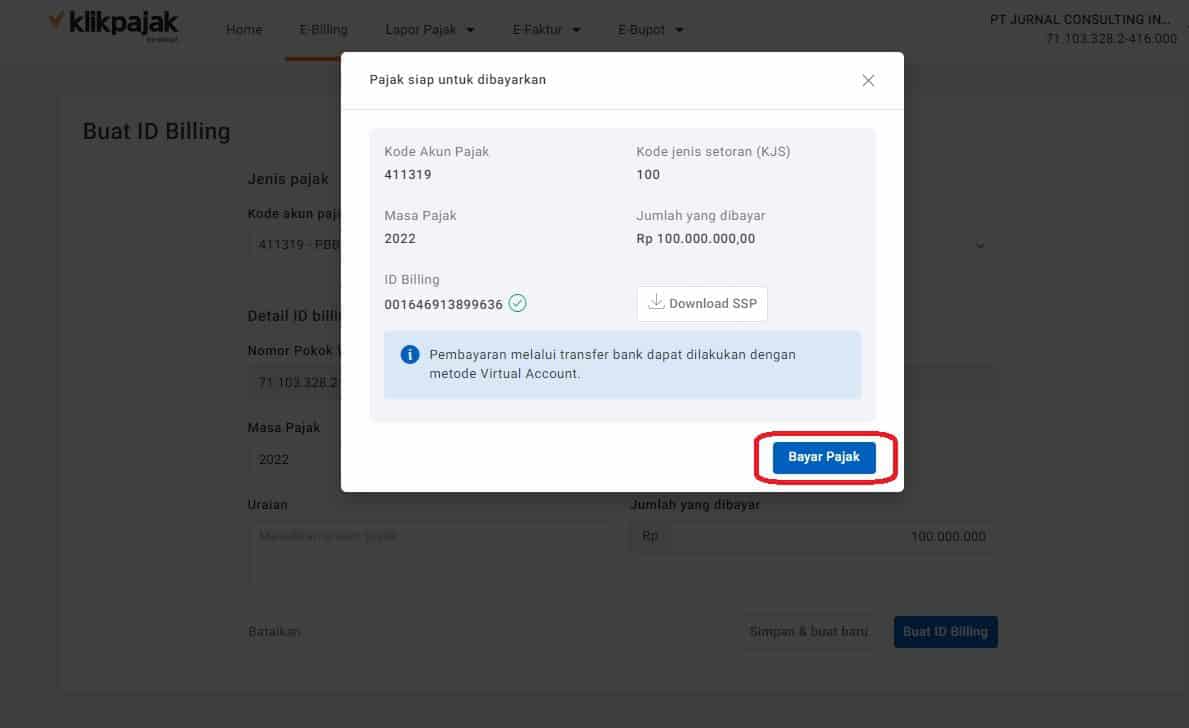Expand the E-Bupot dropdown menu
Screen dimensions: 1189x728
651,30
